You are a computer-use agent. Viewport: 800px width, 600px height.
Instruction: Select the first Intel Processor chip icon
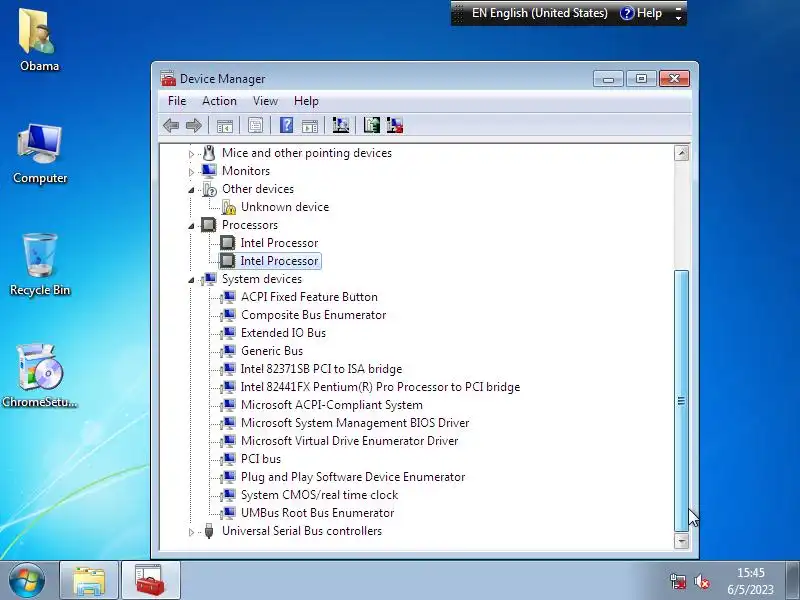coord(228,243)
